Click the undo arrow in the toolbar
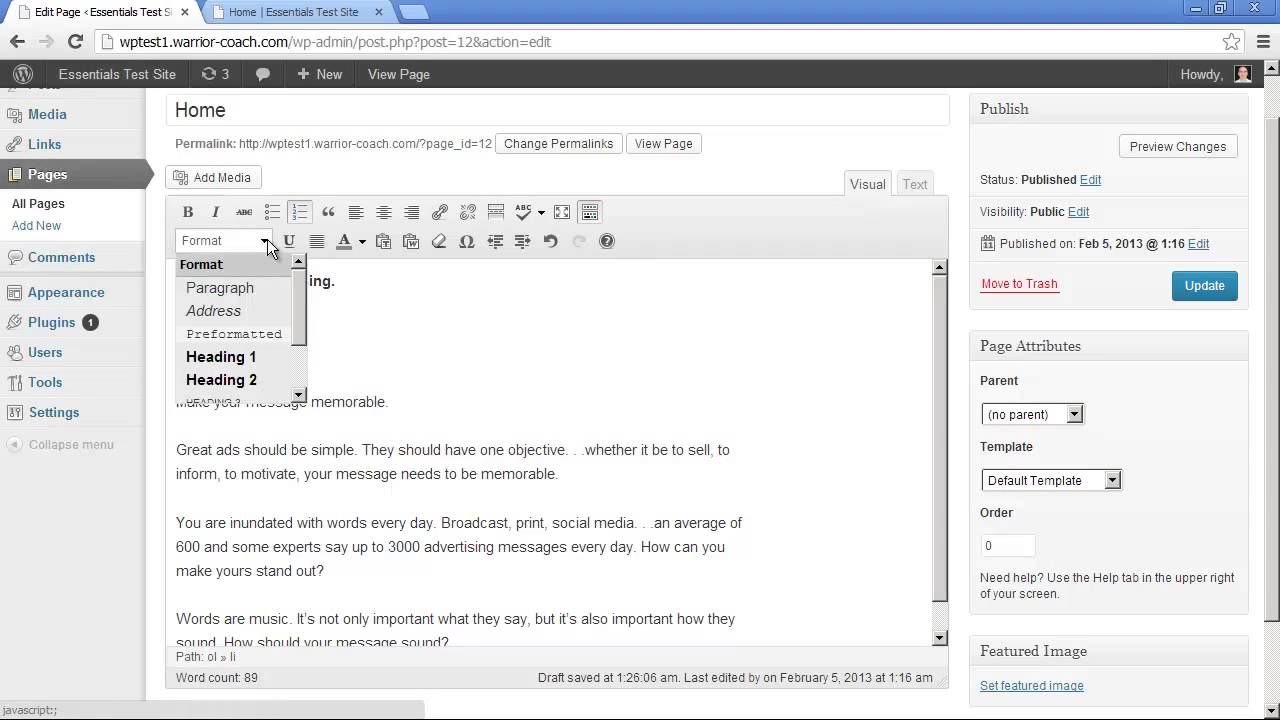The image size is (1280, 720). click(550, 241)
